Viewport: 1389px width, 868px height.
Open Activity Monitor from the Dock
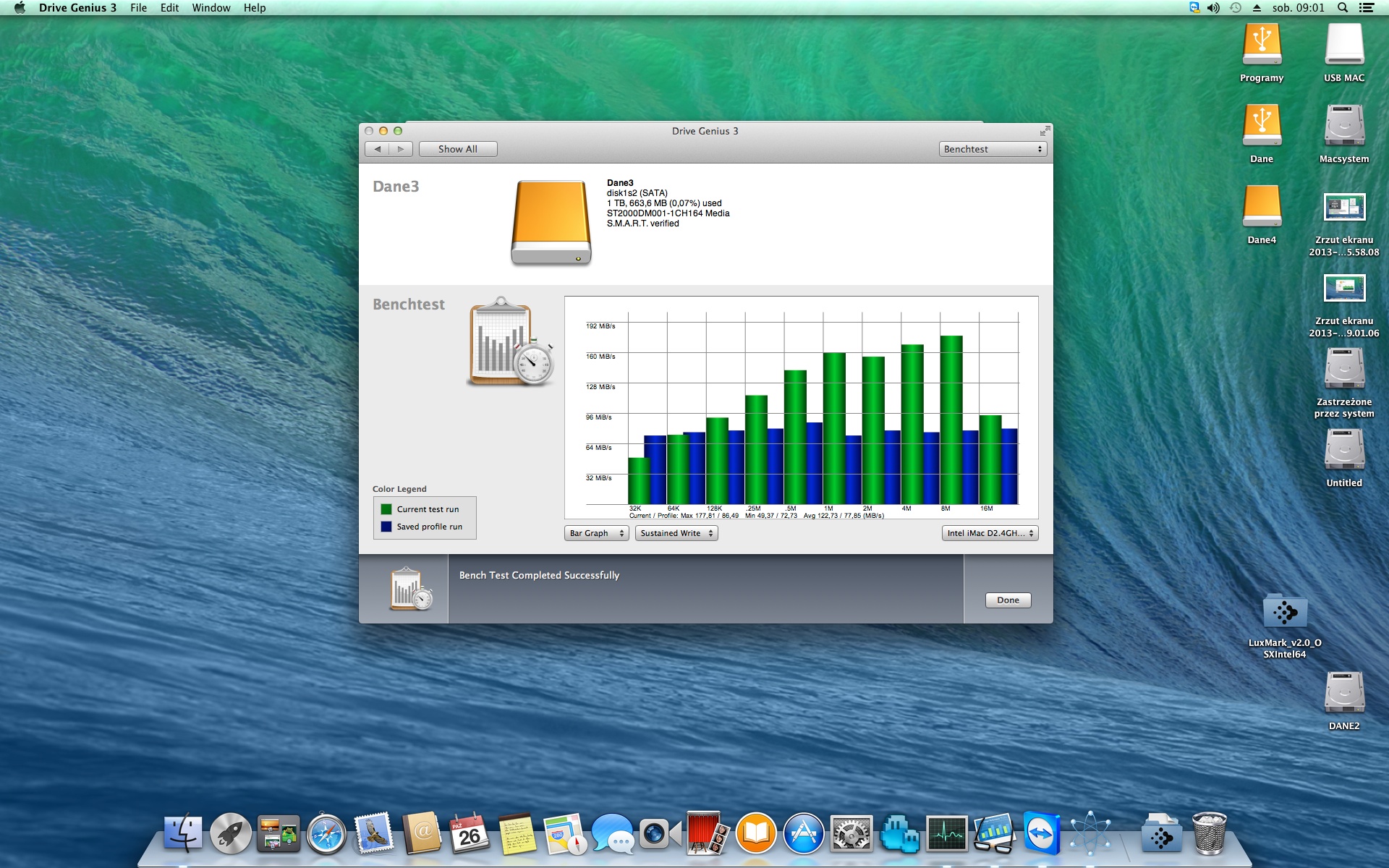pos(946,833)
